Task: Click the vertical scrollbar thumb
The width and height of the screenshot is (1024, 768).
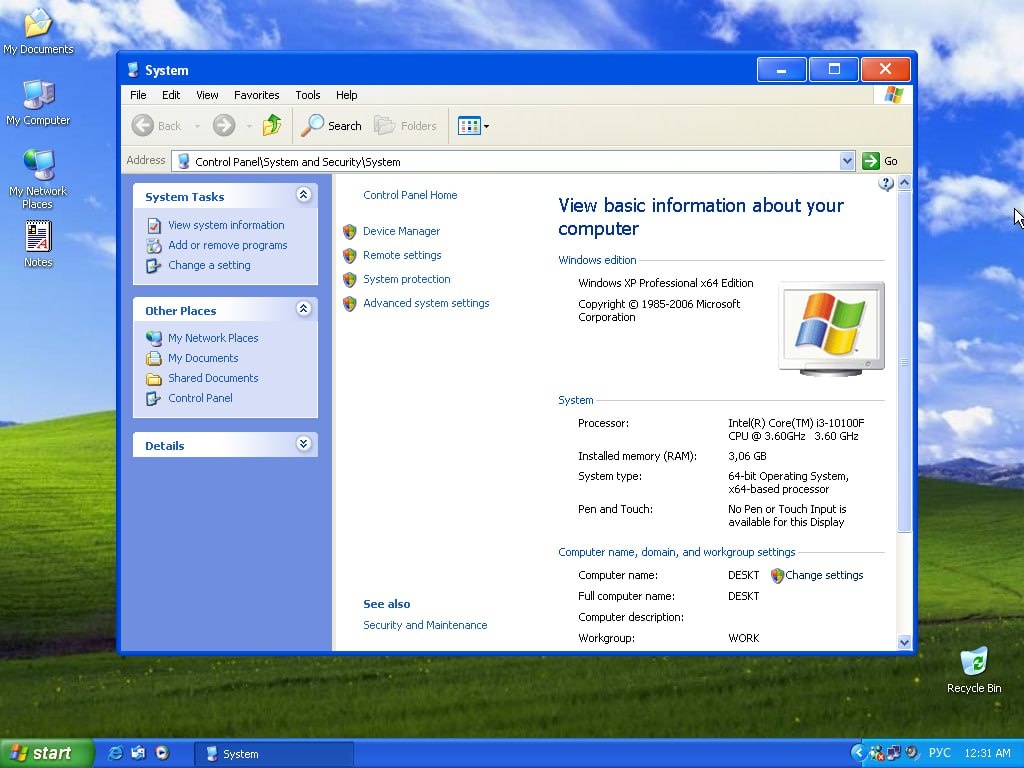Action: click(x=904, y=362)
